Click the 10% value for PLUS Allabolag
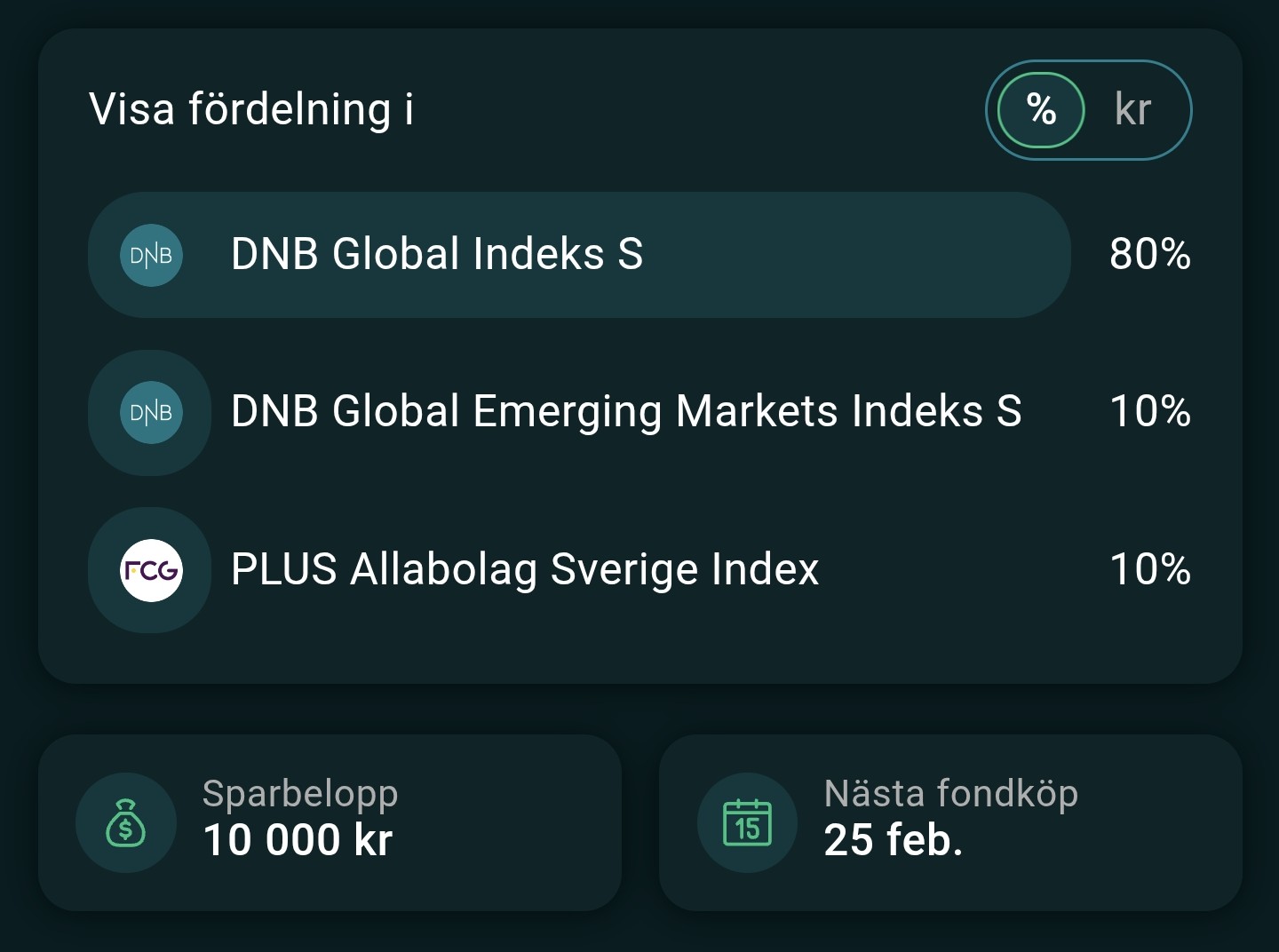This screenshot has width=1279, height=952. click(1149, 569)
